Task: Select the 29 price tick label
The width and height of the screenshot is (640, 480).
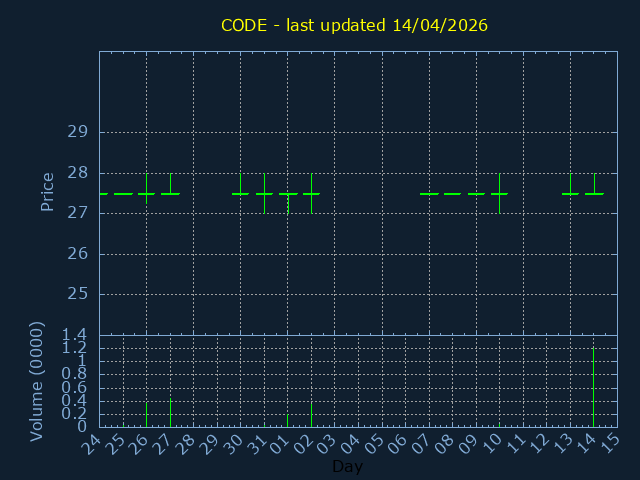Action: [x=77, y=132]
